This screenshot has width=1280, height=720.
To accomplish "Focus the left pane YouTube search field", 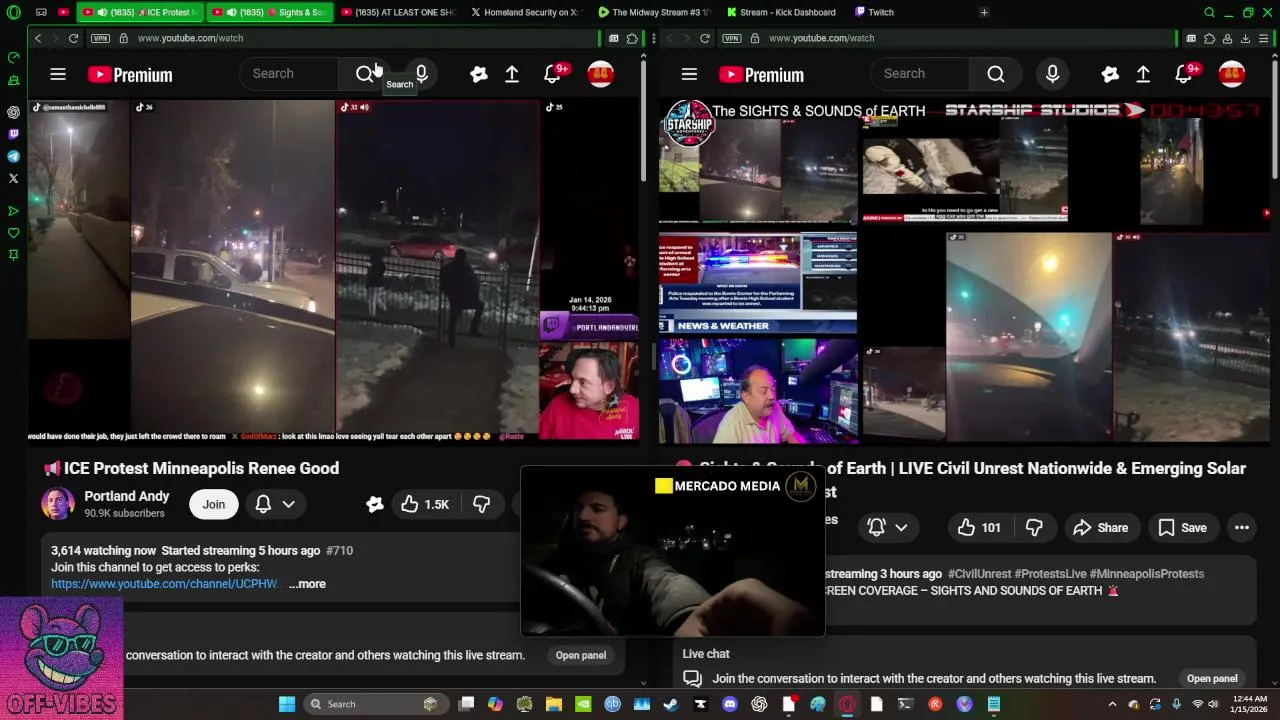I will (x=288, y=74).
